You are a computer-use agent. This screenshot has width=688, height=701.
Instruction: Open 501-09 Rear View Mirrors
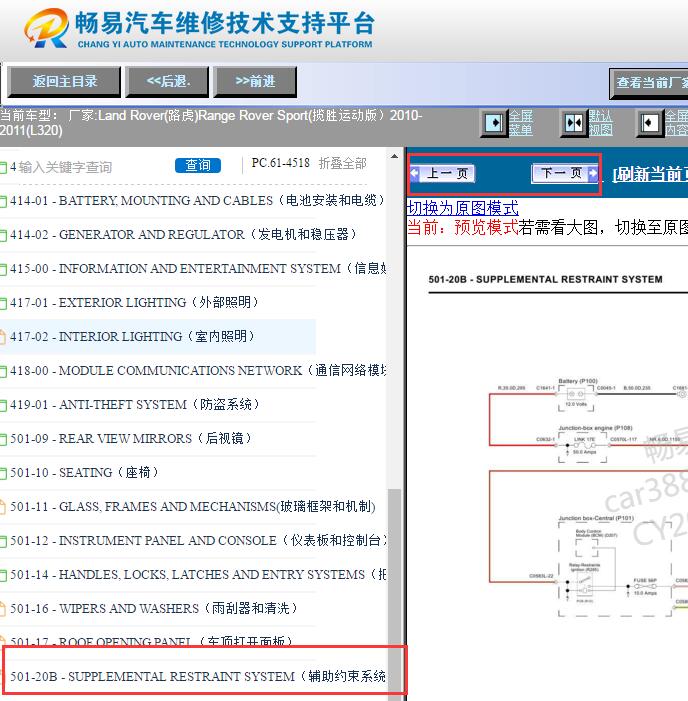coord(131,438)
